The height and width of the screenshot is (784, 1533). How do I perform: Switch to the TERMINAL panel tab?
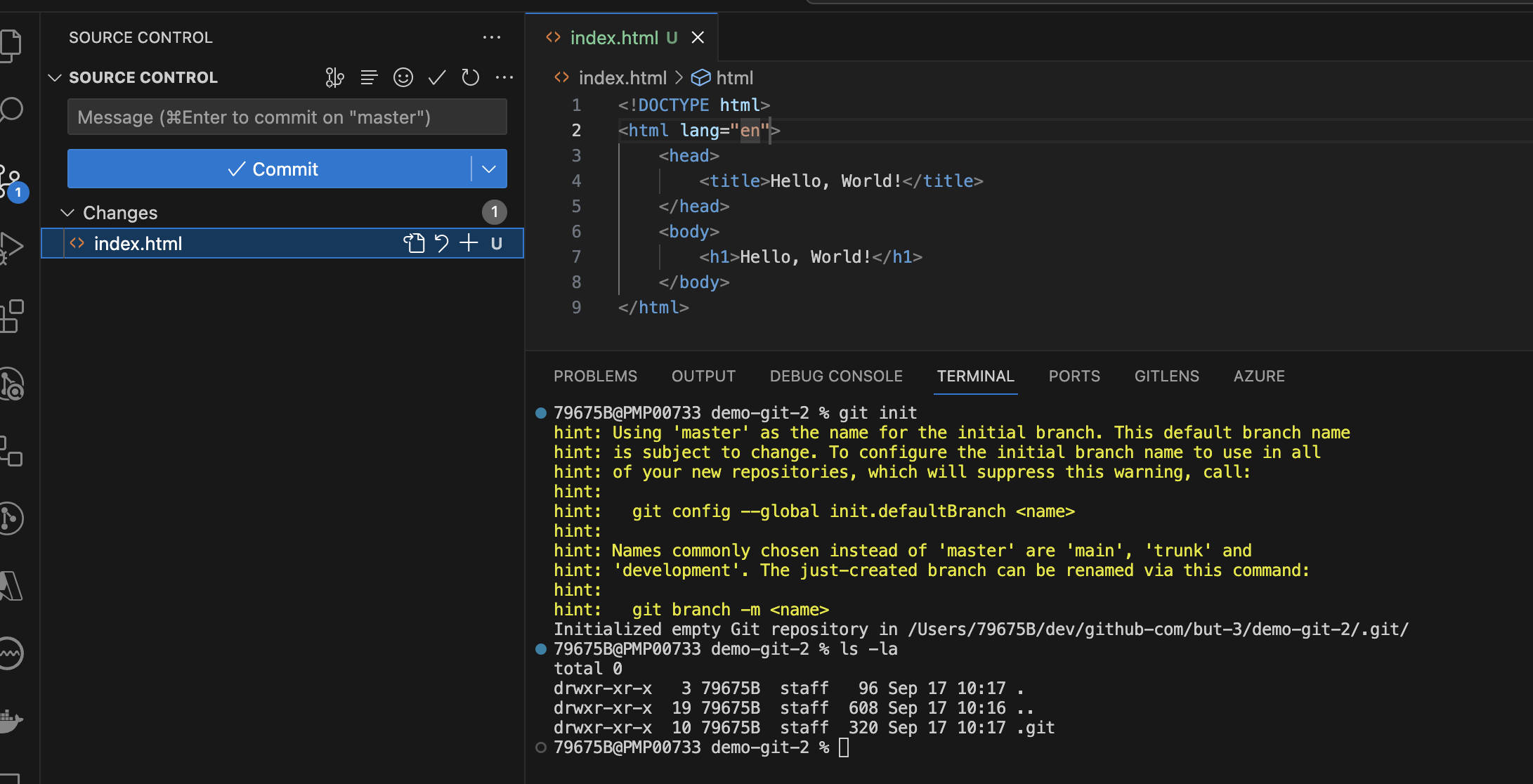point(975,376)
